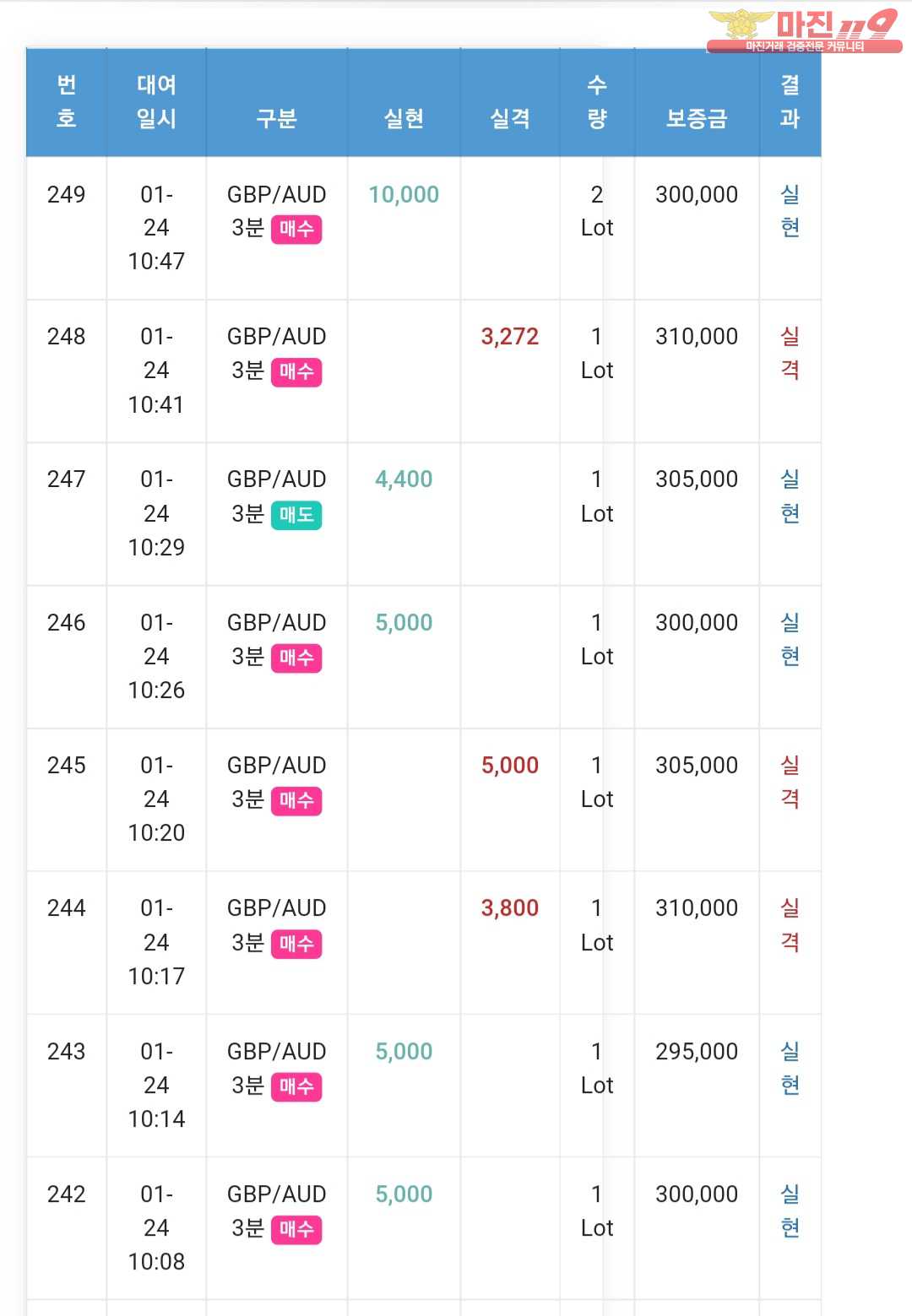Image resolution: width=912 pixels, height=1316 pixels.
Task: Click the 매수 badge in row 246
Action: click(x=296, y=658)
